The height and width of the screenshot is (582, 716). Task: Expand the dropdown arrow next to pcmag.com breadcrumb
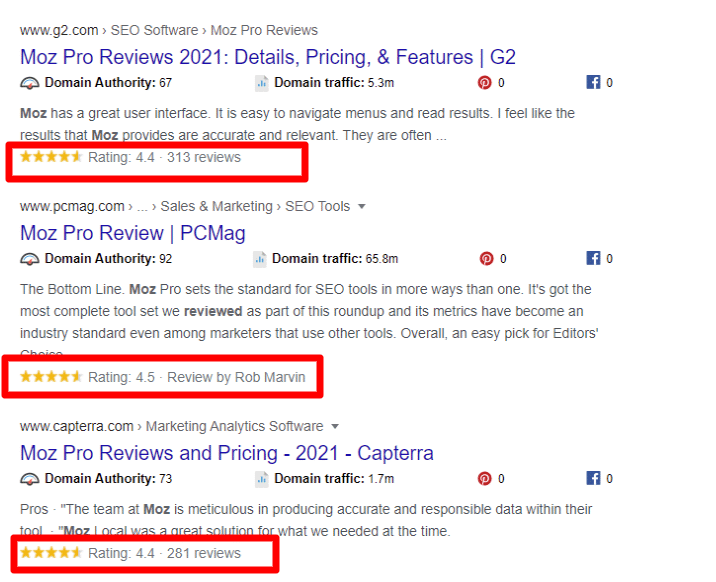click(362, 206)
